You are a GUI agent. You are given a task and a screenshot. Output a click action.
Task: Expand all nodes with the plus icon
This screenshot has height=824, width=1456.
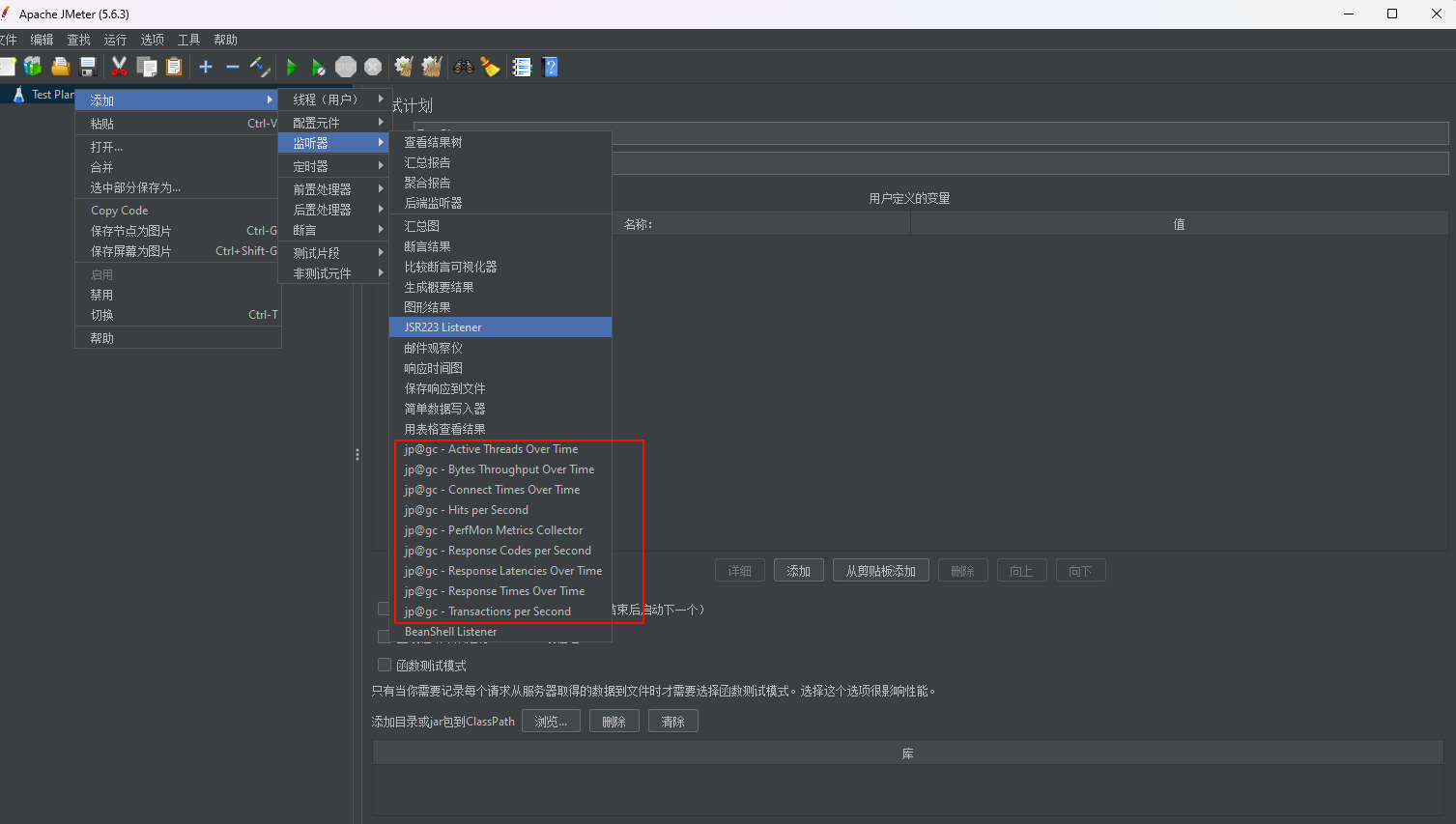pos(206,67)
